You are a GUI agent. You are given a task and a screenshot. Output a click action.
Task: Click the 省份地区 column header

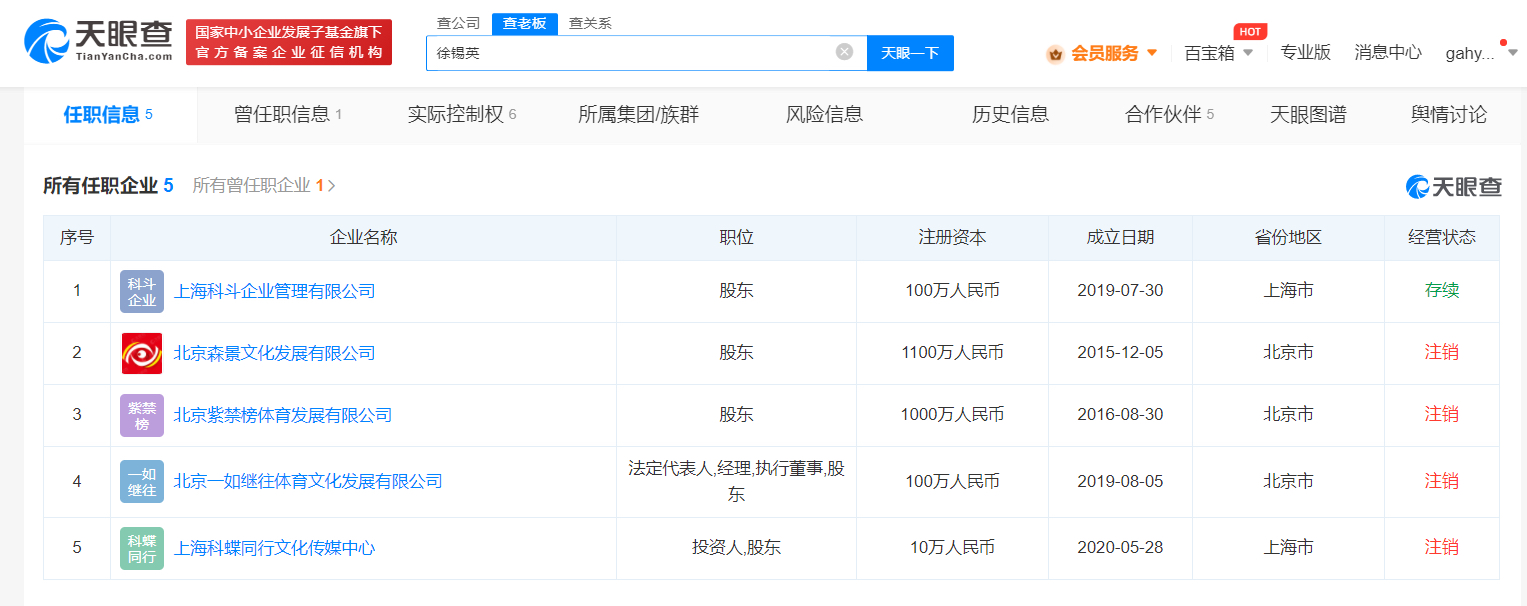(x=1288, y=238)
